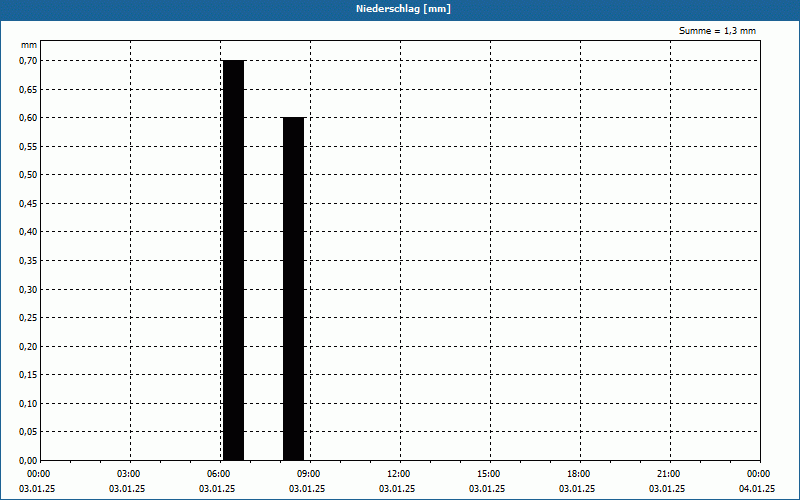Click the 0,60 mm precipitation bar
800x500 pixels.
[x=293, y=289]
